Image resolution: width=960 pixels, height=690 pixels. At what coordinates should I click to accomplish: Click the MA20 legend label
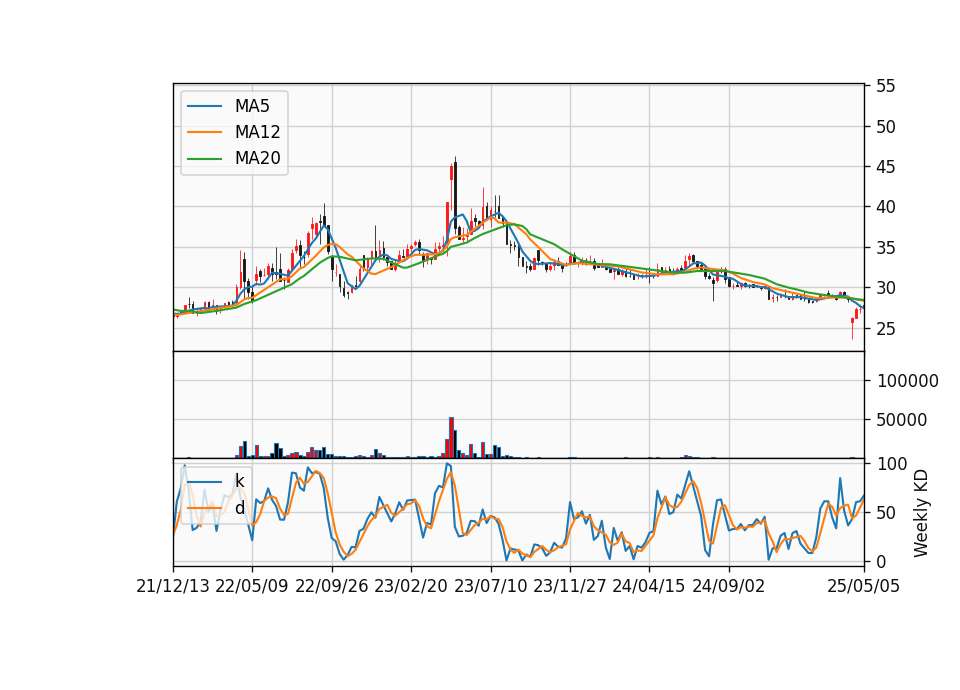click(x=257, y=159)
